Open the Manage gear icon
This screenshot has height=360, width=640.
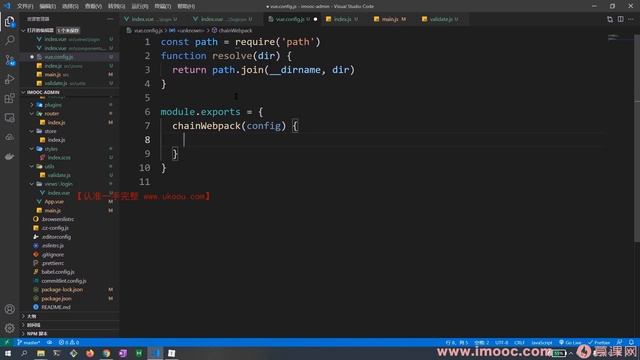[9, 328]
